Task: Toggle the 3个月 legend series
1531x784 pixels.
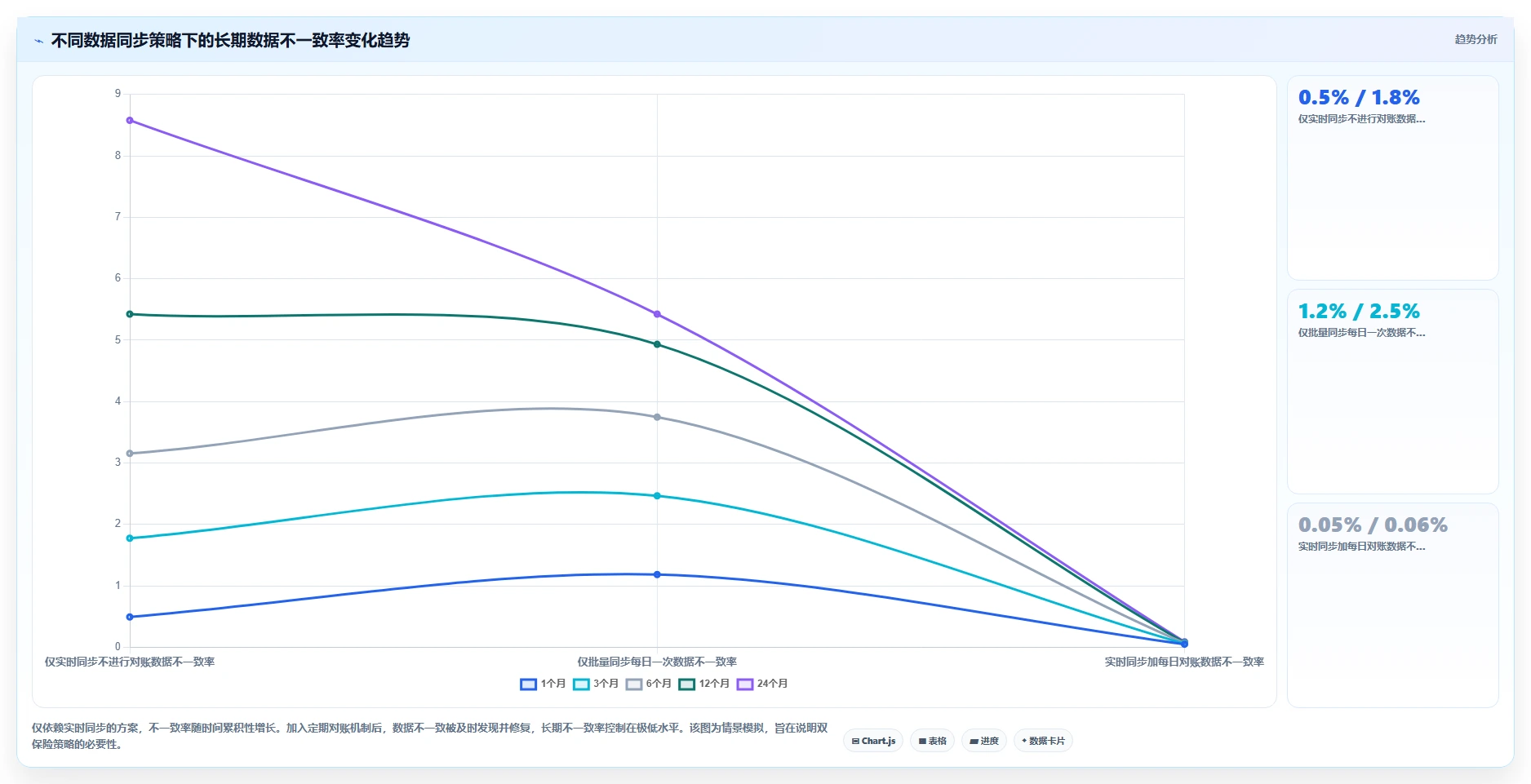Action: (x=596, y=684)
